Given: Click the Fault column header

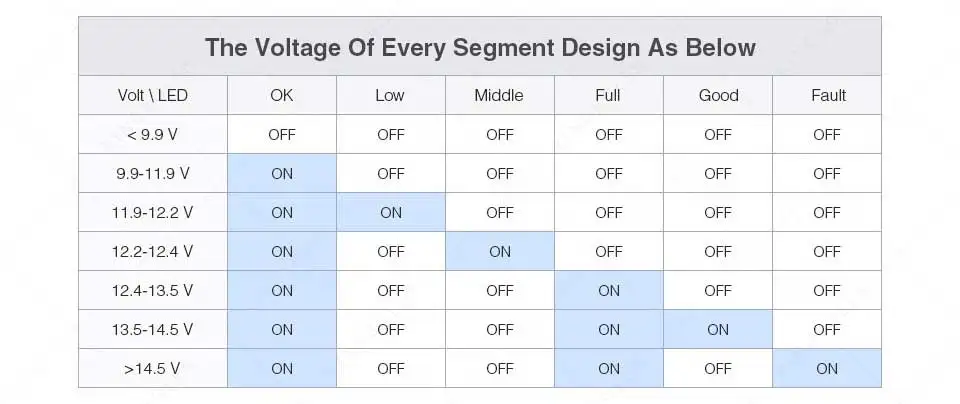Looking at the screenshot, I should point(827,95).
